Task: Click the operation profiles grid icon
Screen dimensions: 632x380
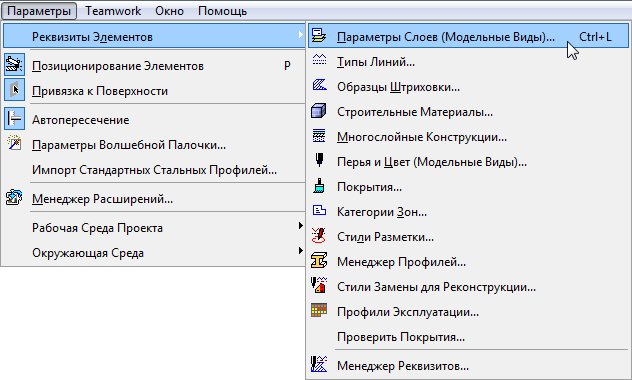Action: 319,310
